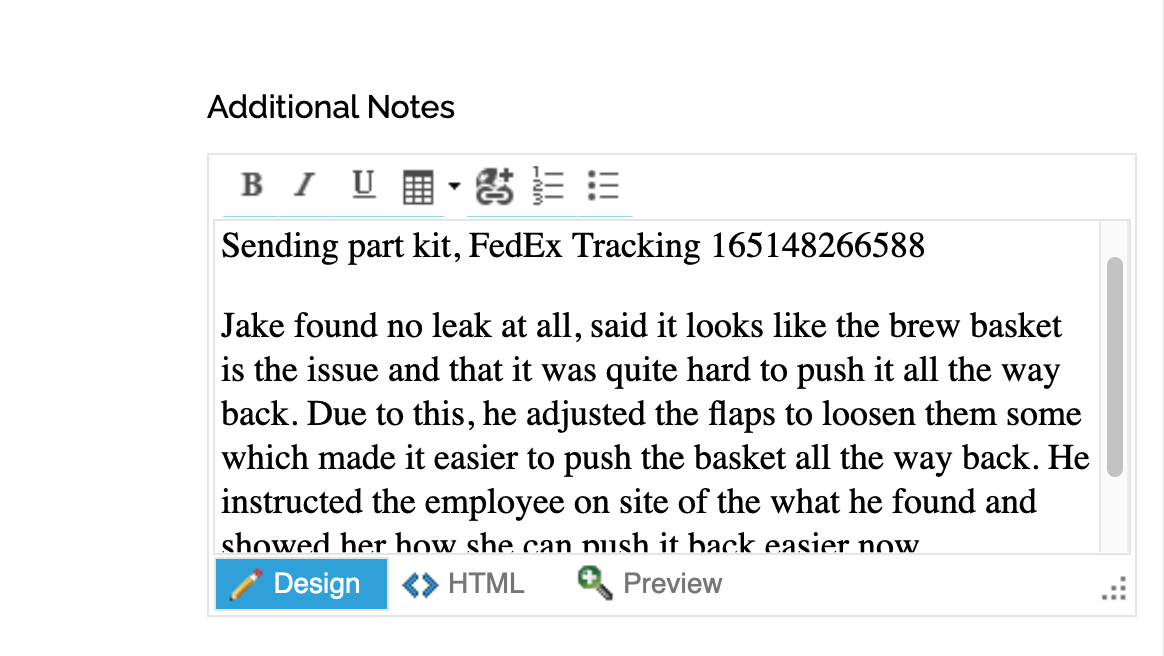Toggle underline formatting on
The width and height of the screenshot is (1164, 656).
pos(362,186)
